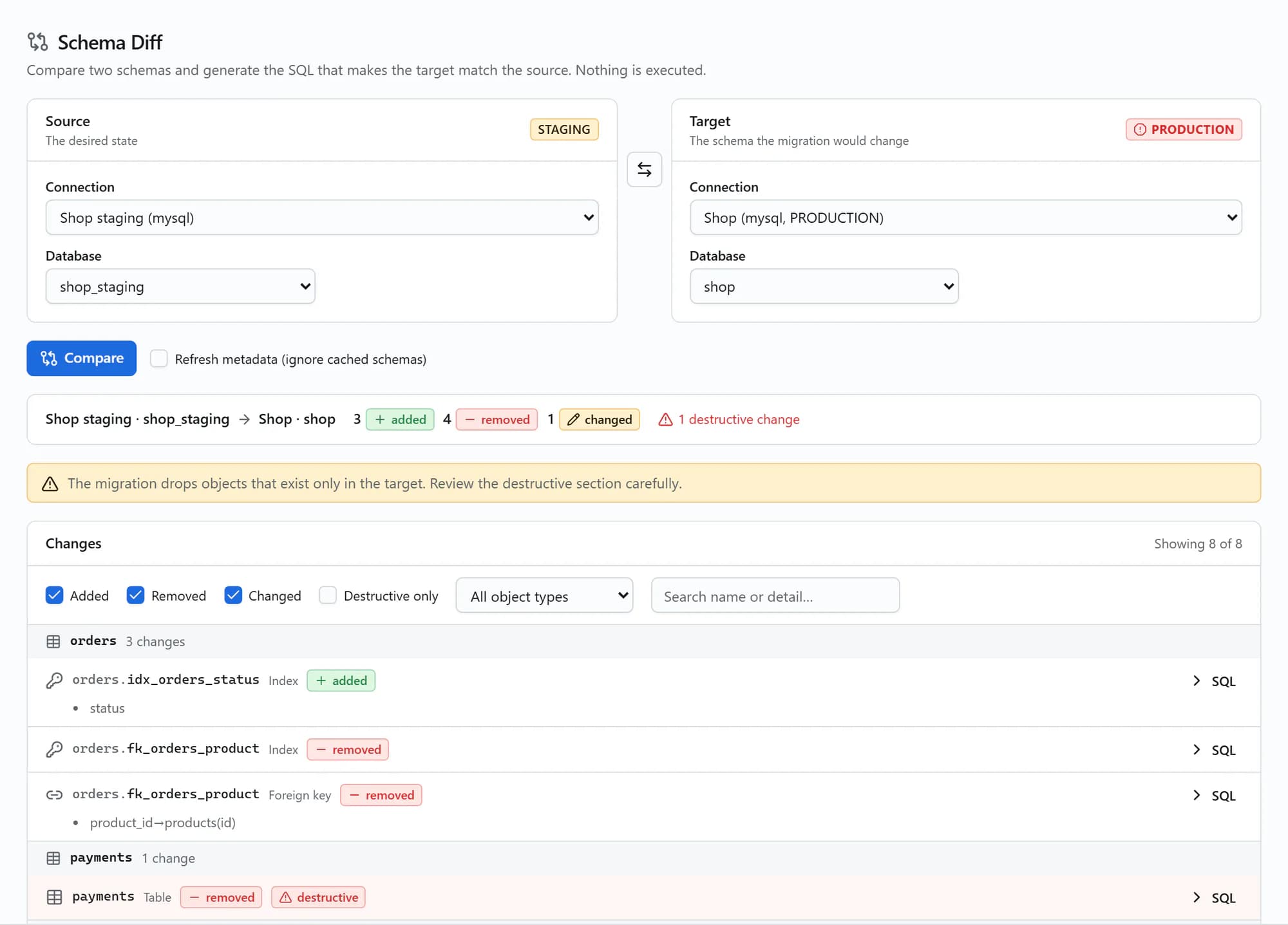Click the table icon in payments Table row
Viewport: 1288px width, 925px height.
click(55, 897)
